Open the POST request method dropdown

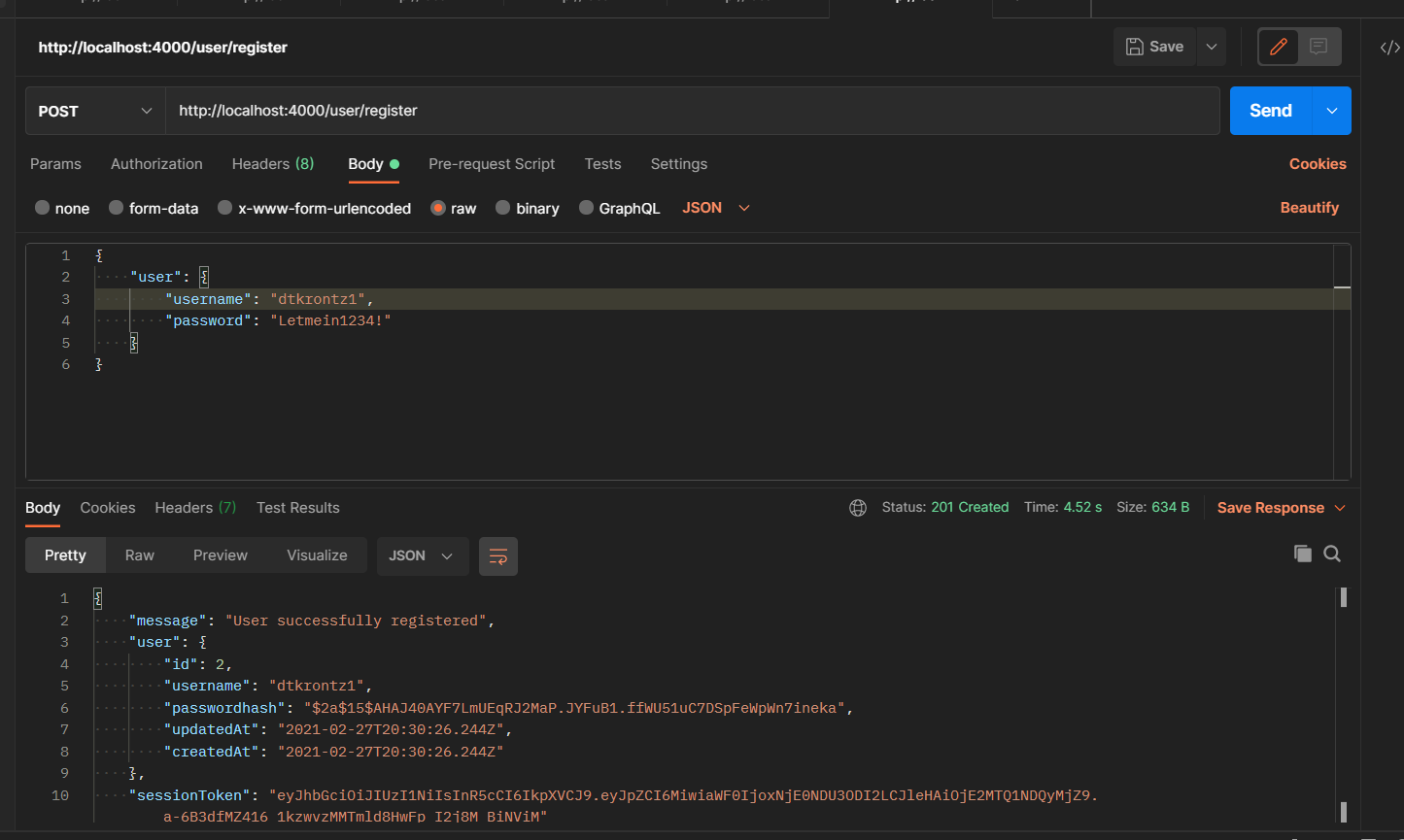pyautogui.click(x=94, y=111)
